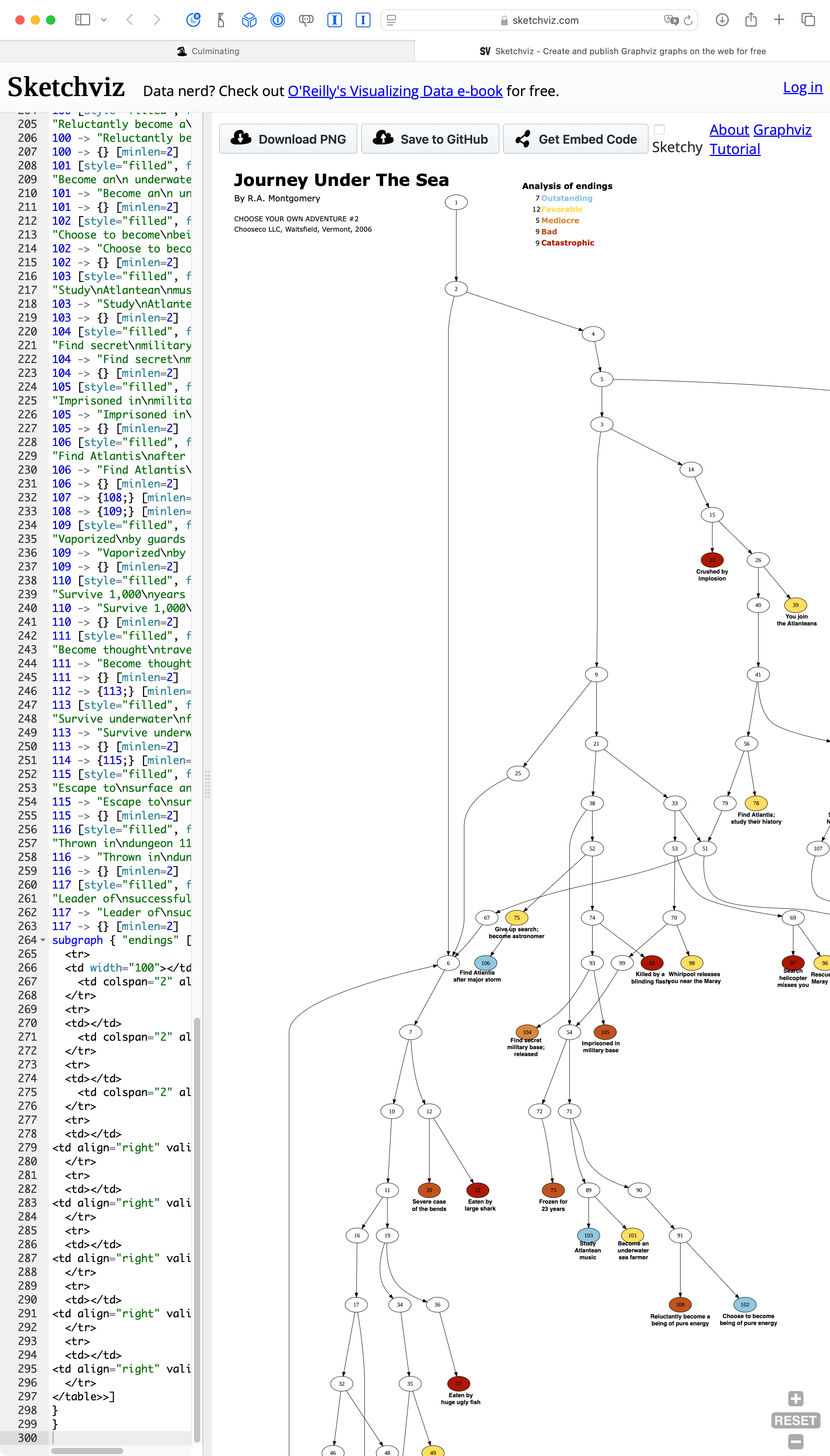
Task: Click the Share icon in Safari toolbar
Action: click(x=751, y=20)
